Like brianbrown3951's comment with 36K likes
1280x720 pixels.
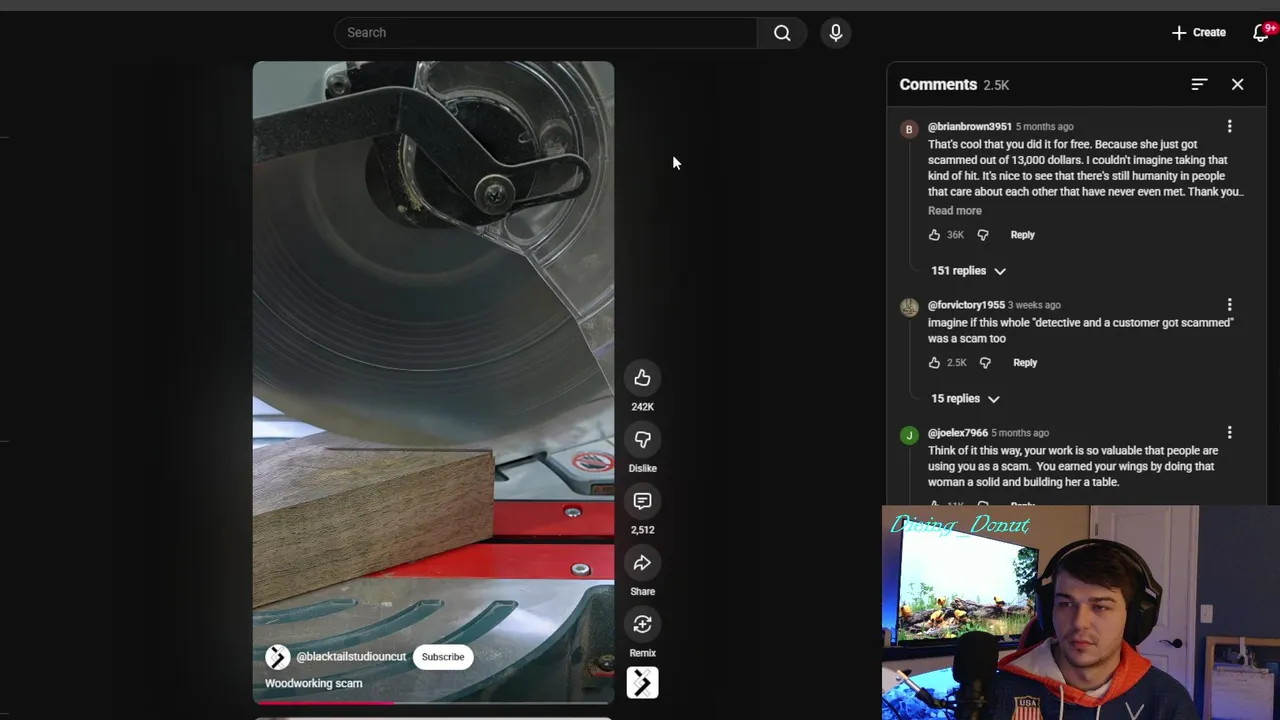point(934,235)
